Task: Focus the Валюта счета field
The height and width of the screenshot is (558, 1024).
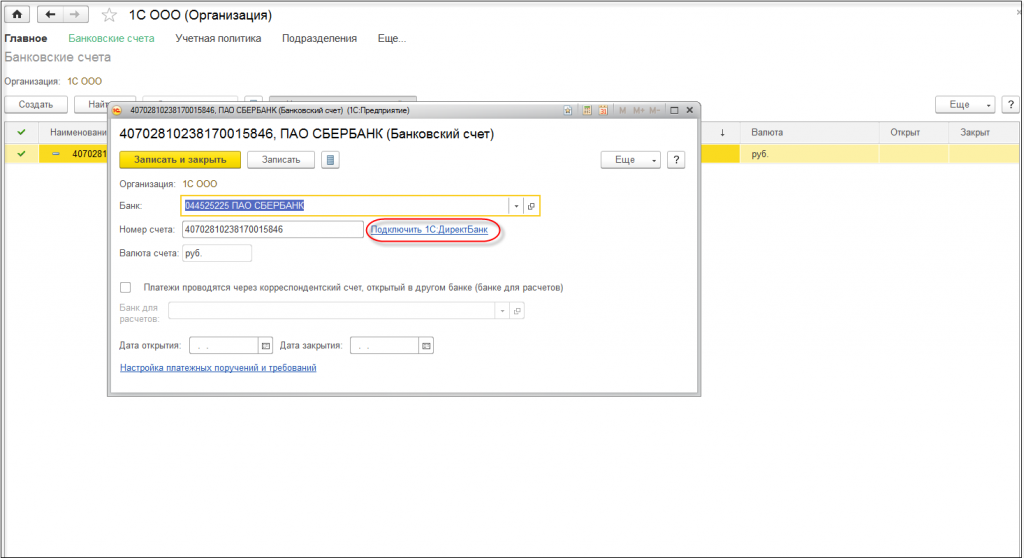Action: [x=216, y=254]
